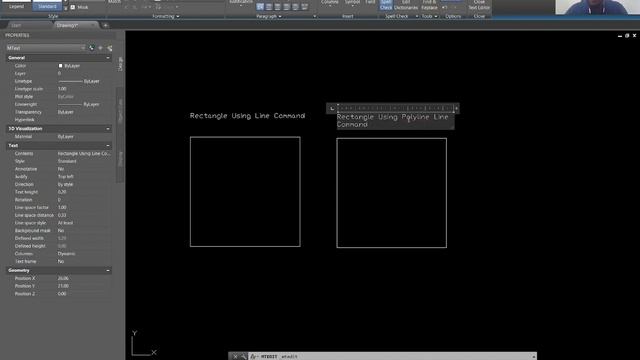640x360 pixels.
Task: Click the last paragraph alignment icon
Action: [x=304, y=7]
